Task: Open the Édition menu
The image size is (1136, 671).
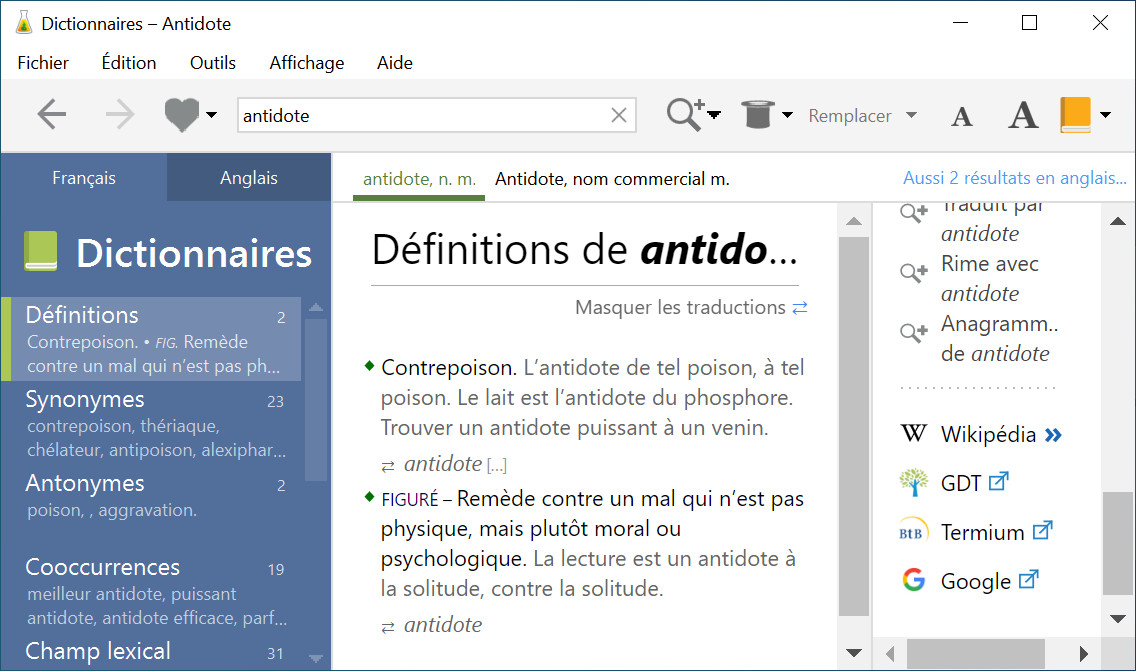Action: click(129, 62)
